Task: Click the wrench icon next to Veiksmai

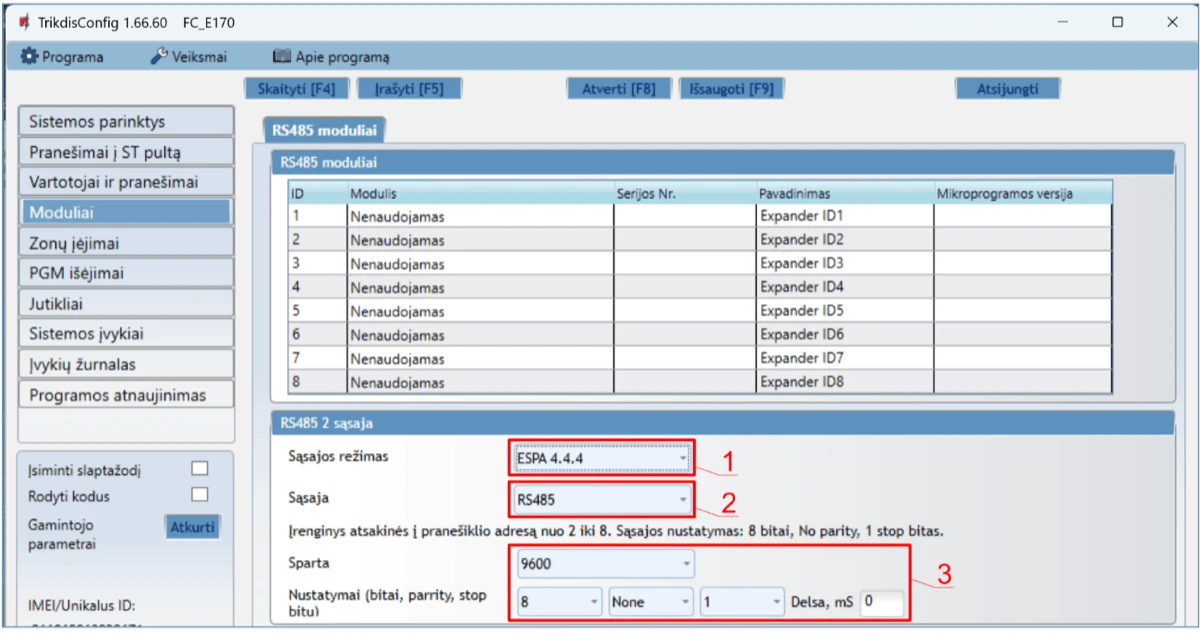Action: [x=159, y=57]
